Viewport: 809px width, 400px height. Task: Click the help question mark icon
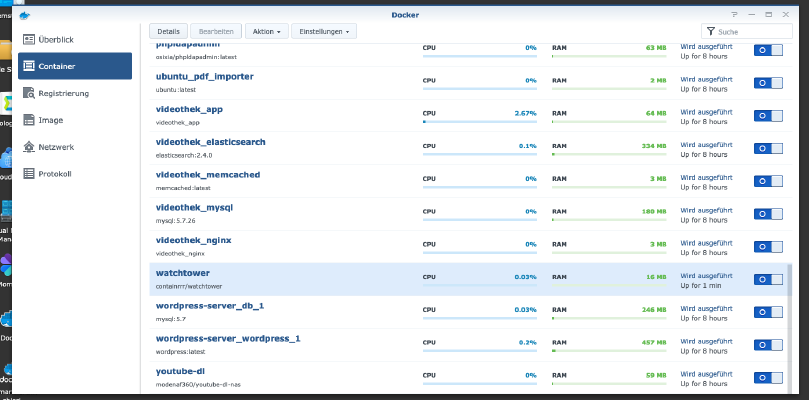click(735, 15)
